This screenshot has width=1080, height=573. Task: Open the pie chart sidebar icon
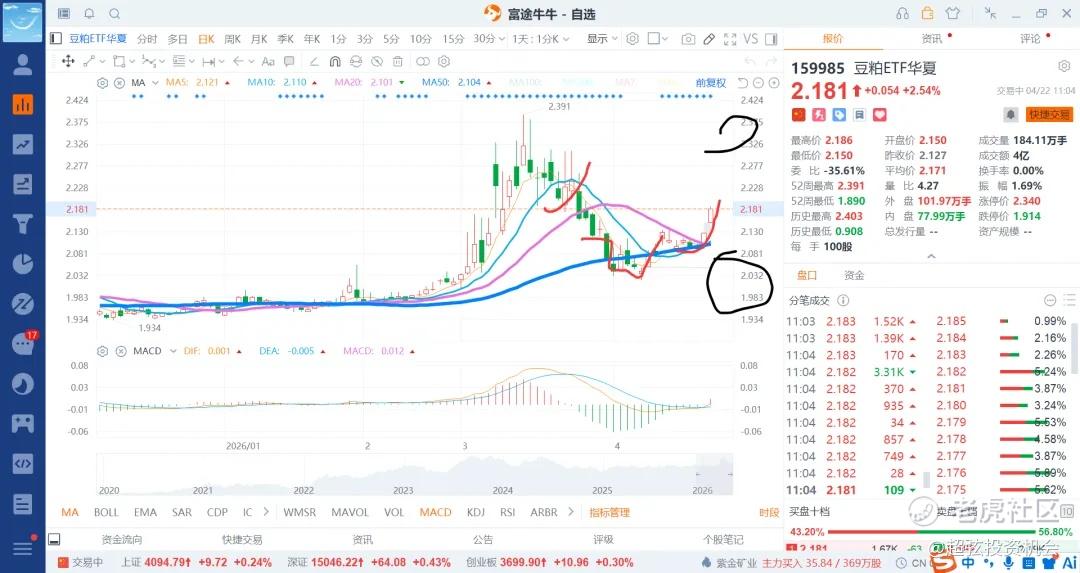coord(23,264)
